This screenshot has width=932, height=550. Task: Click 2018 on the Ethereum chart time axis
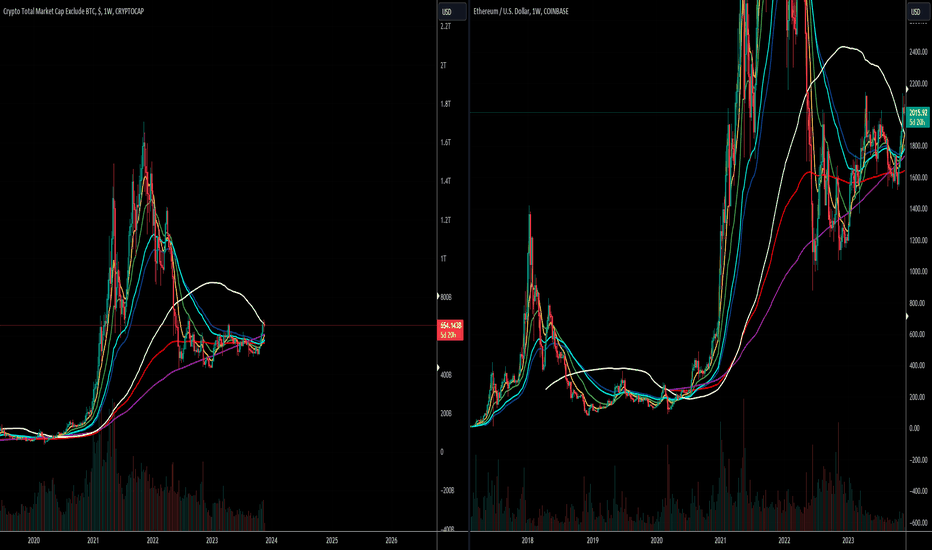click(x=528, y=540)
